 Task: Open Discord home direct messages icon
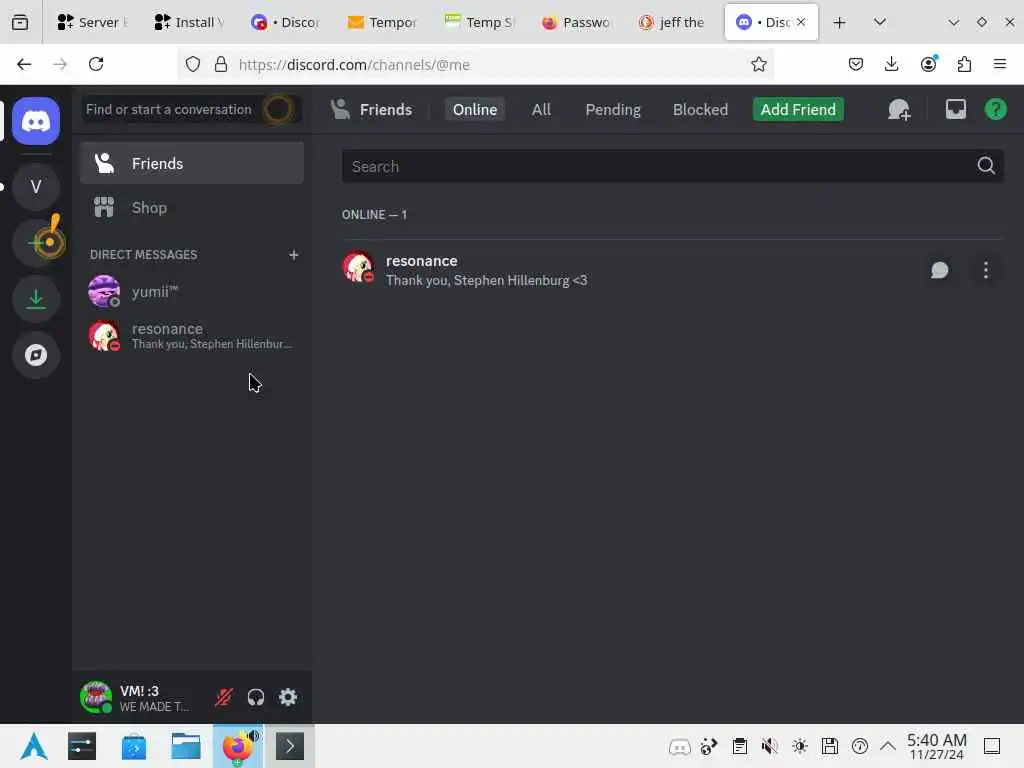pos(36,121)
